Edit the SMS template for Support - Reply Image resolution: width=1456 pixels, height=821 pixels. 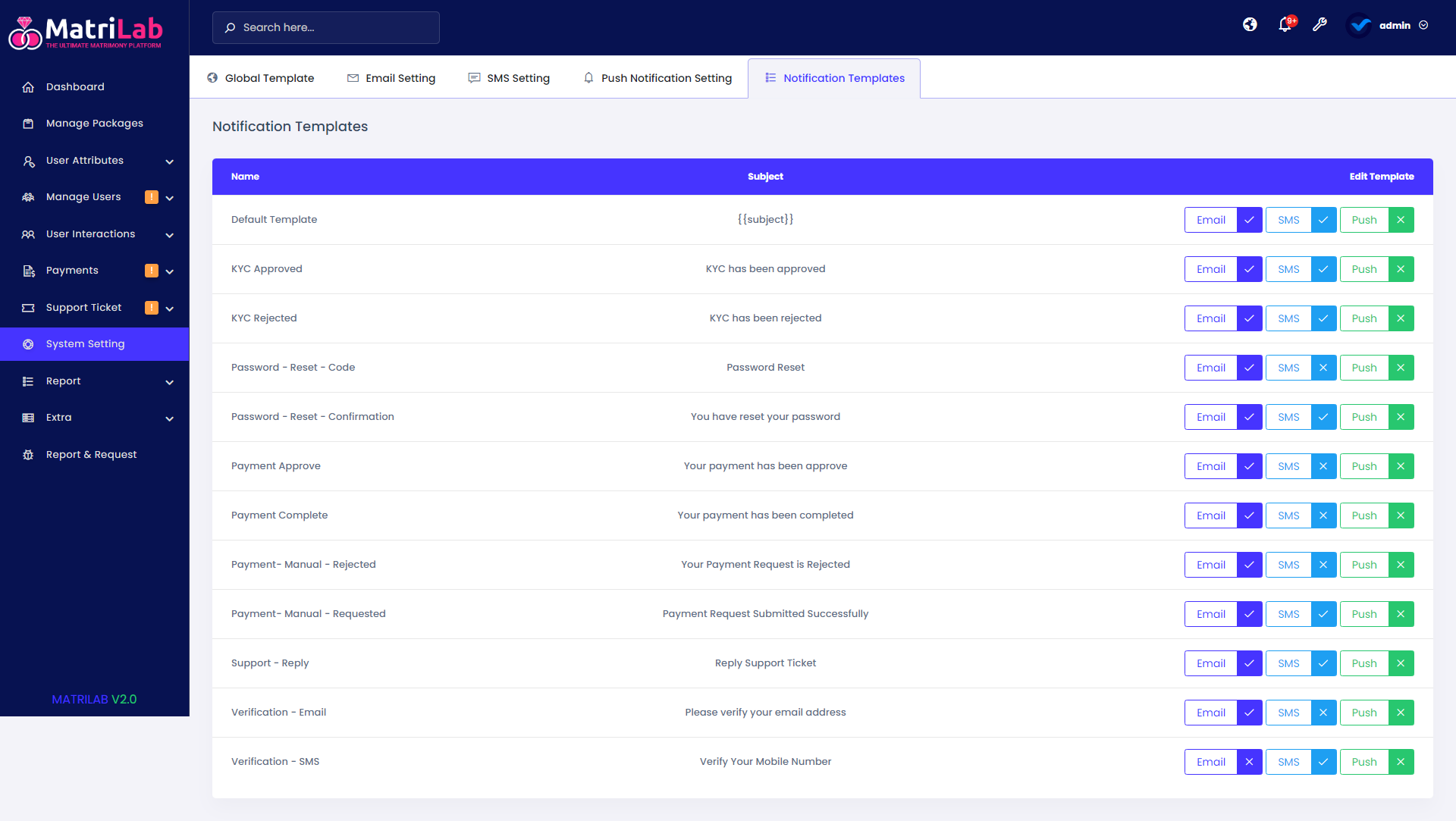pyautogui.click(x=1288, y=663)
